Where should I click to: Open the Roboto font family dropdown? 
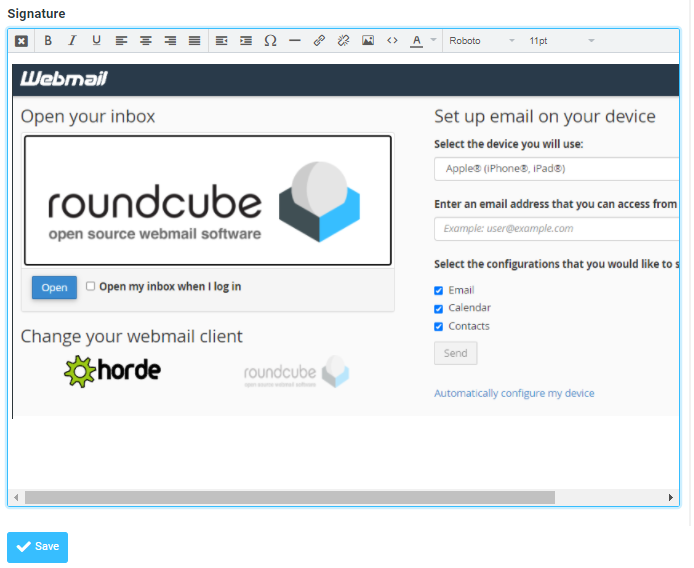(x=481, y=41)
